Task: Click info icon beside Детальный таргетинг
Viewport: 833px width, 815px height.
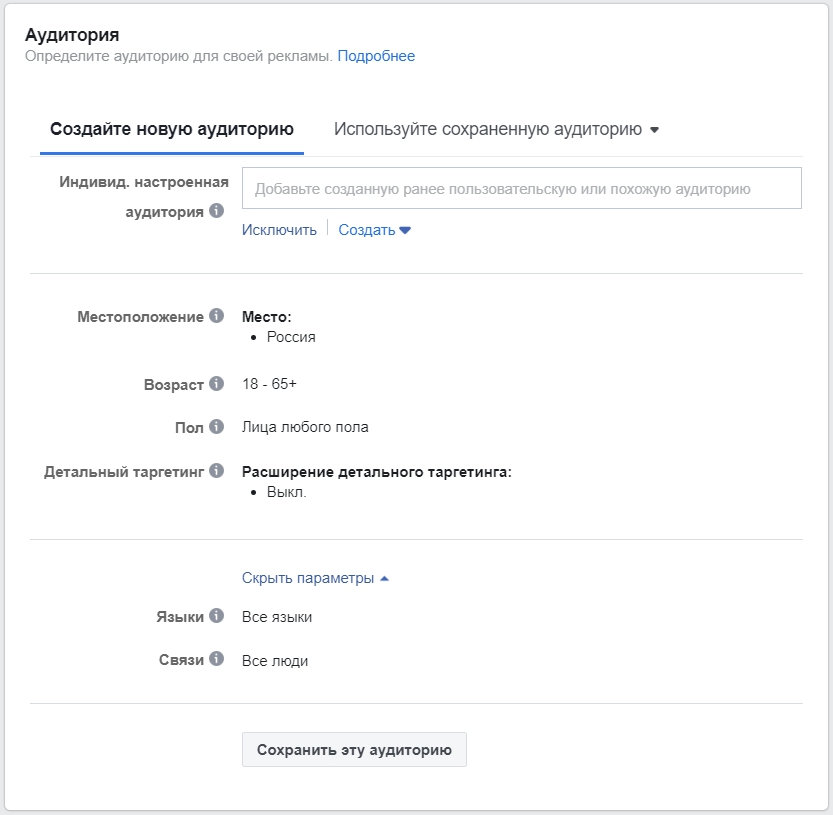Action: [216, 470]
